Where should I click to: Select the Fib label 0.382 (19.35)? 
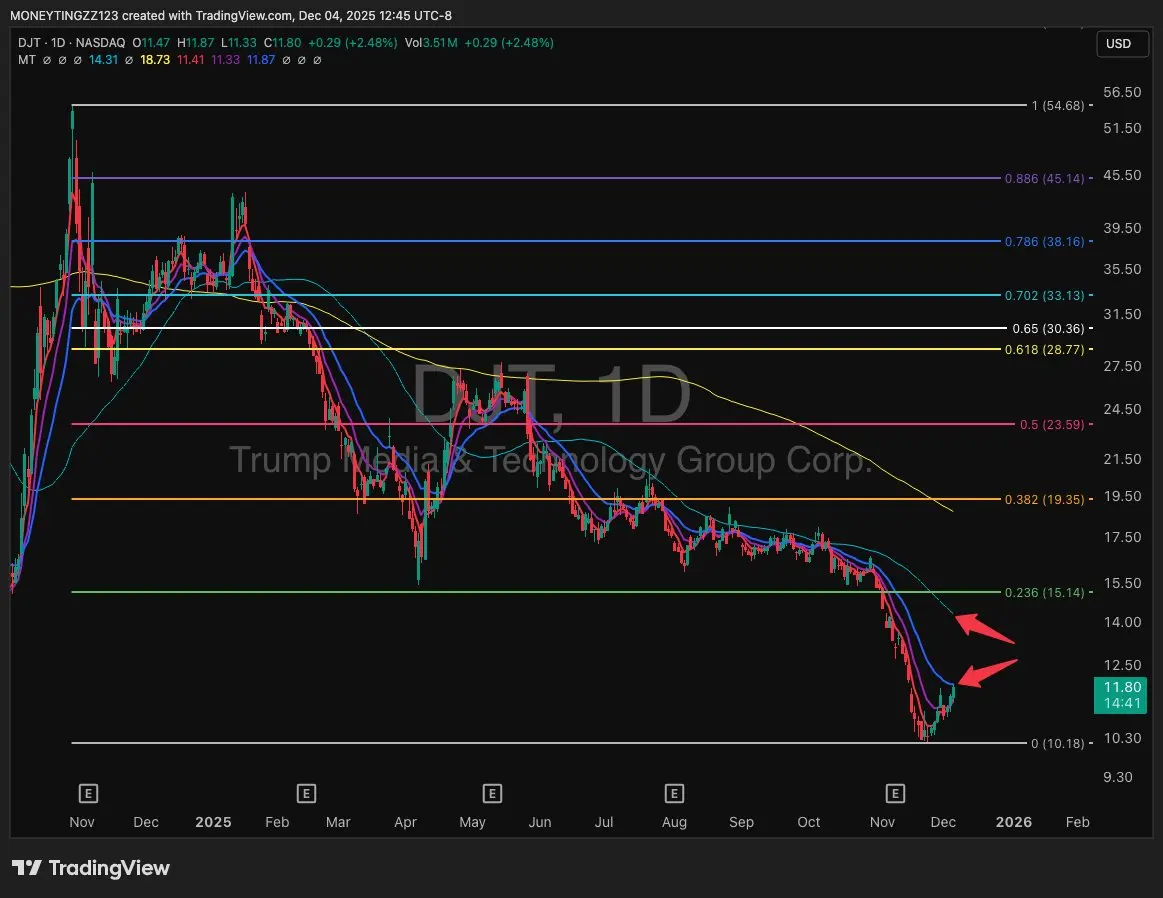click(1044, 500)
